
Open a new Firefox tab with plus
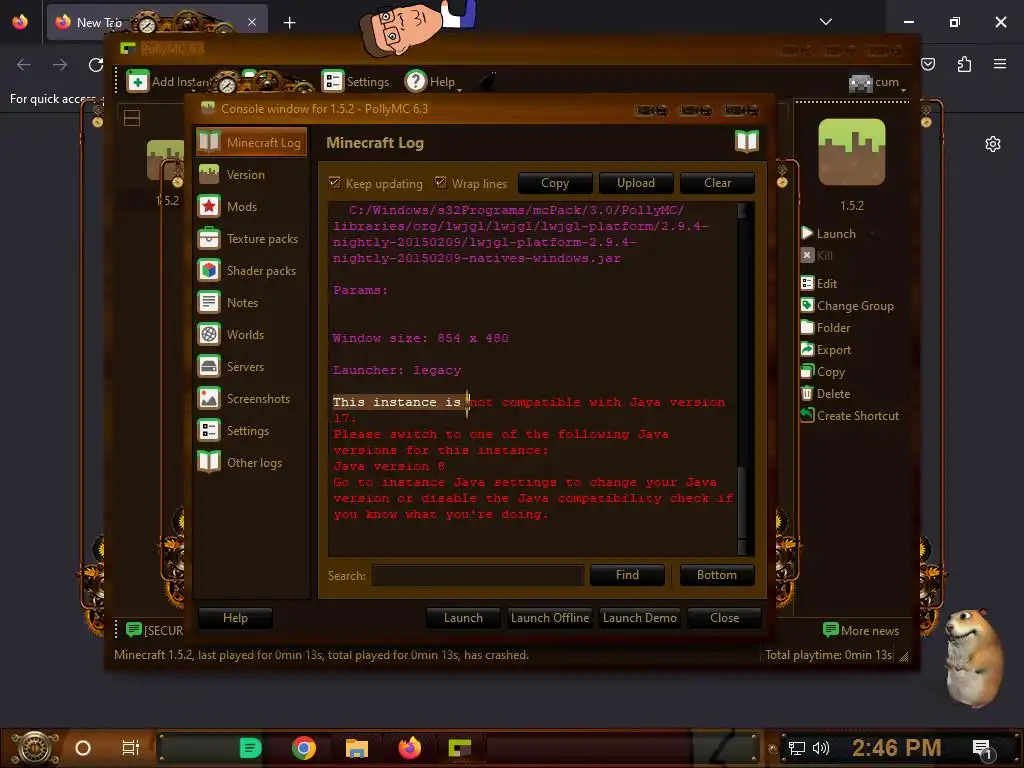click(x=289, y=23)
